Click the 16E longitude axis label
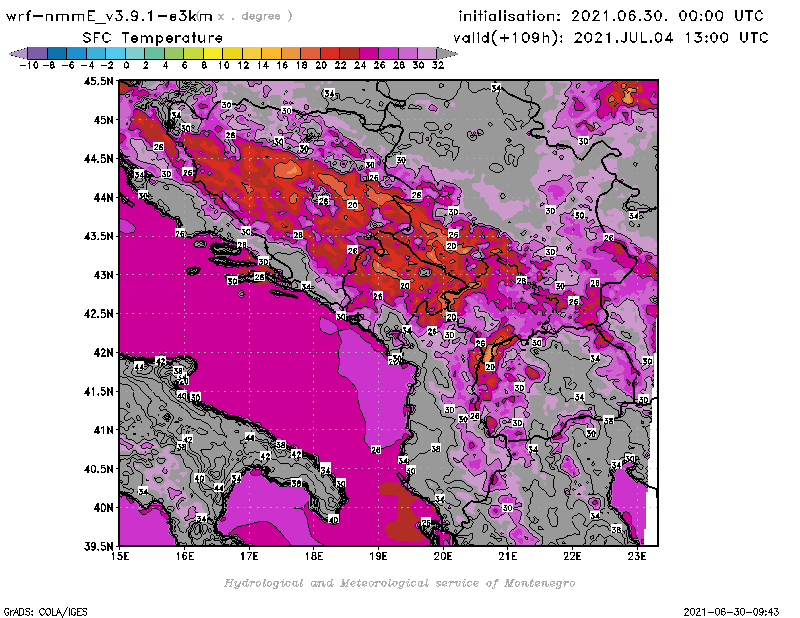 coord(185,556)
